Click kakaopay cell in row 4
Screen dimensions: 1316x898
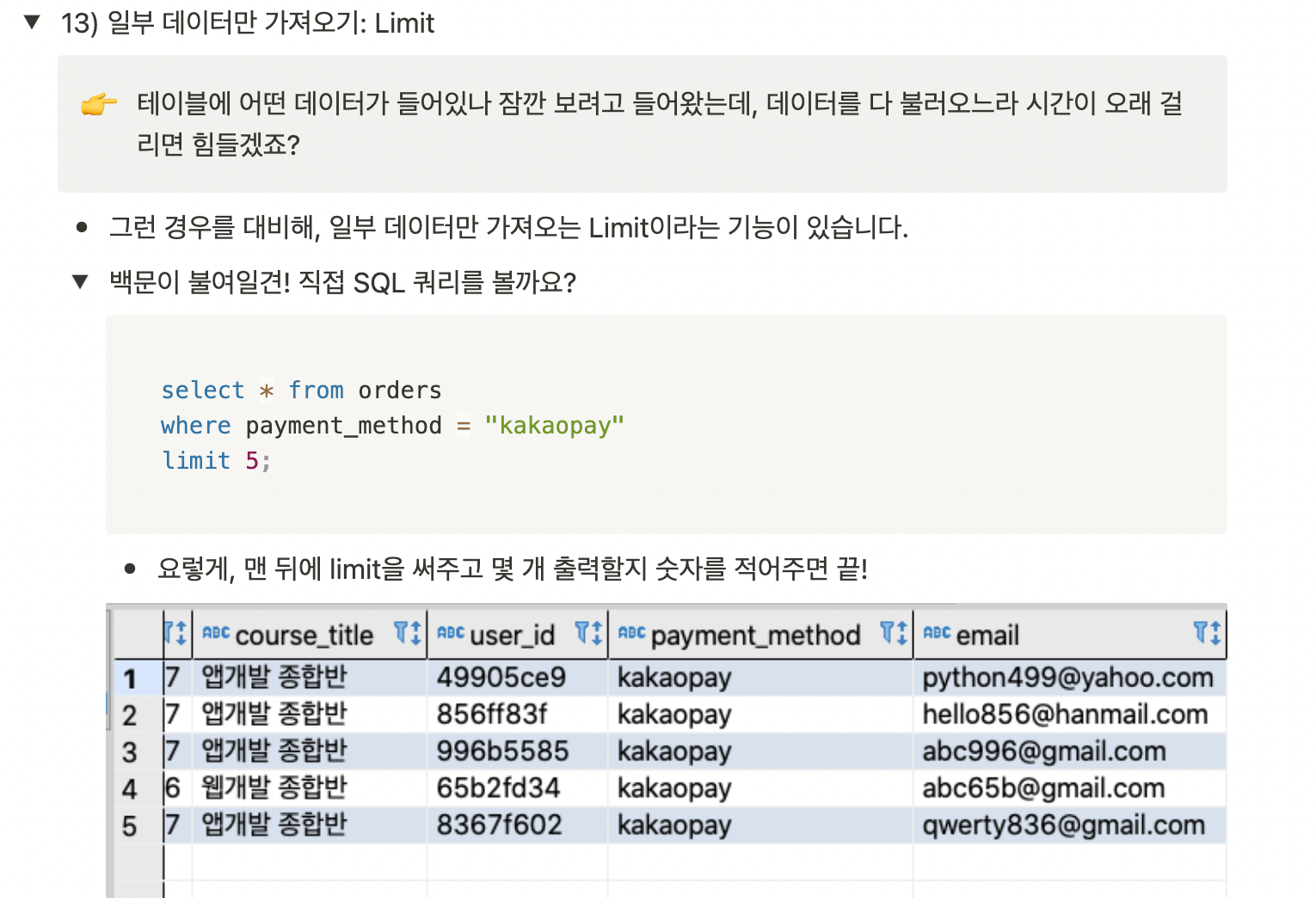tap(760, 789)
